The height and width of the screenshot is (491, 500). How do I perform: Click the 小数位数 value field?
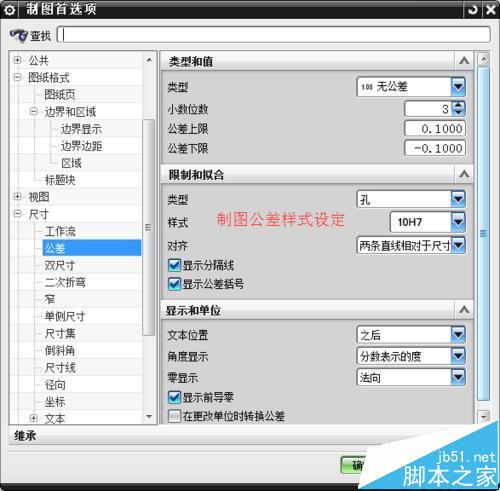click(x=429, y=109)
